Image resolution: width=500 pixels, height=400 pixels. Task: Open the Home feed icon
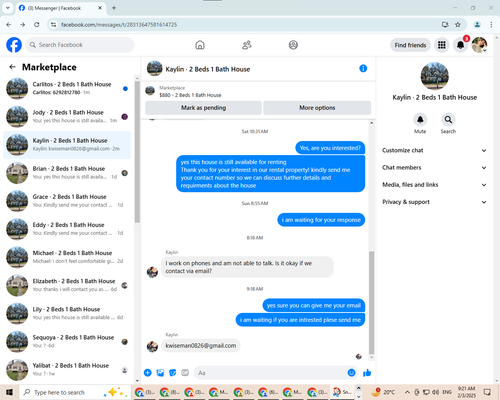[200, 45]
